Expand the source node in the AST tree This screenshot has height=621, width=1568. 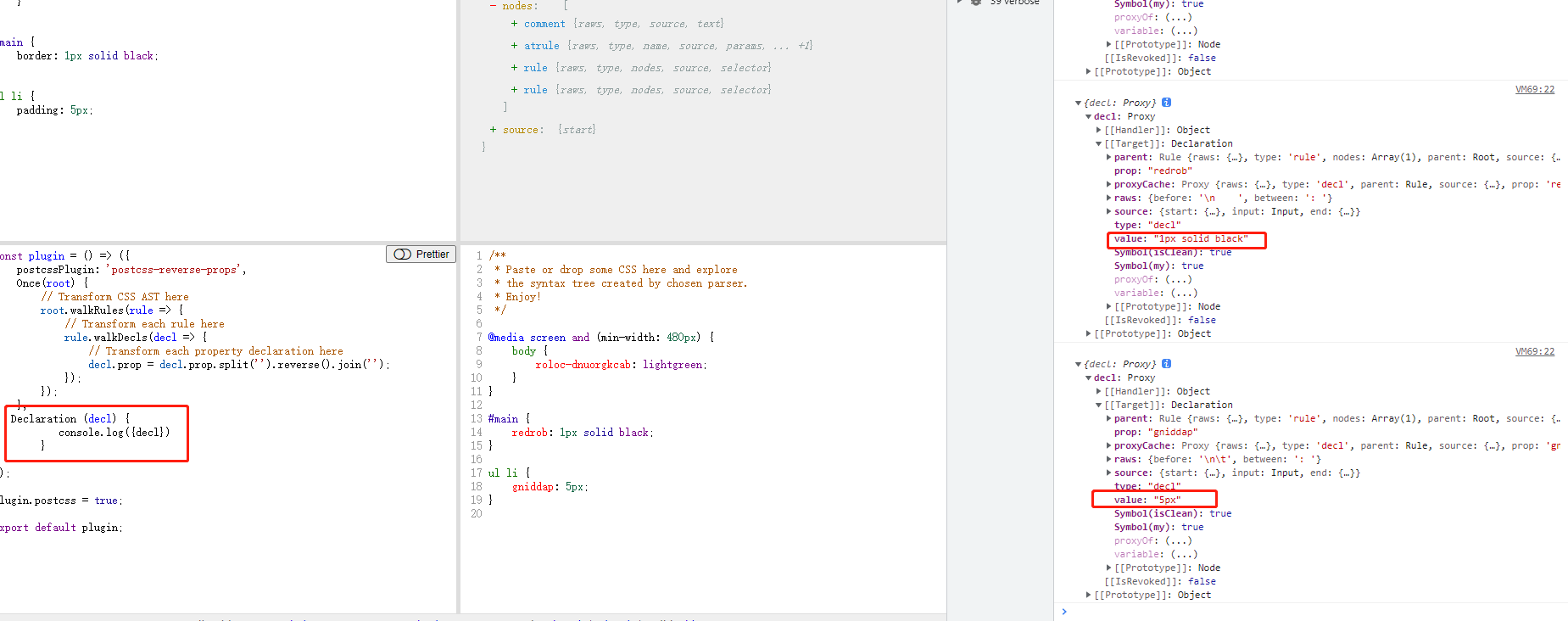click(493, 130)
